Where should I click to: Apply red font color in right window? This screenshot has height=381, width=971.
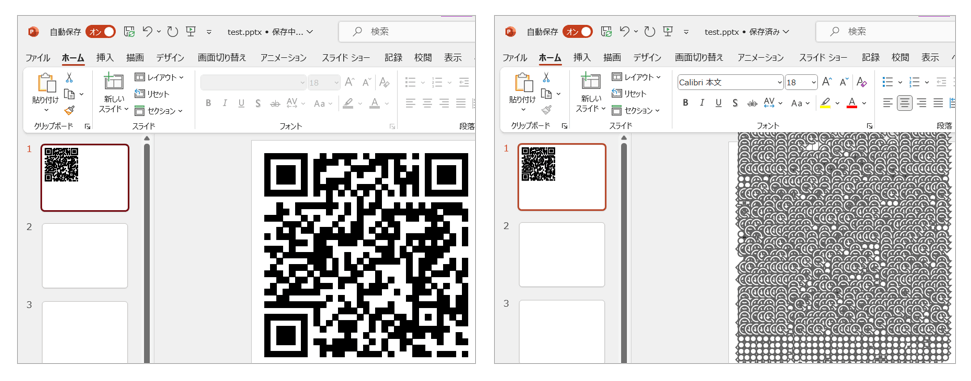[x=853, y=103]
